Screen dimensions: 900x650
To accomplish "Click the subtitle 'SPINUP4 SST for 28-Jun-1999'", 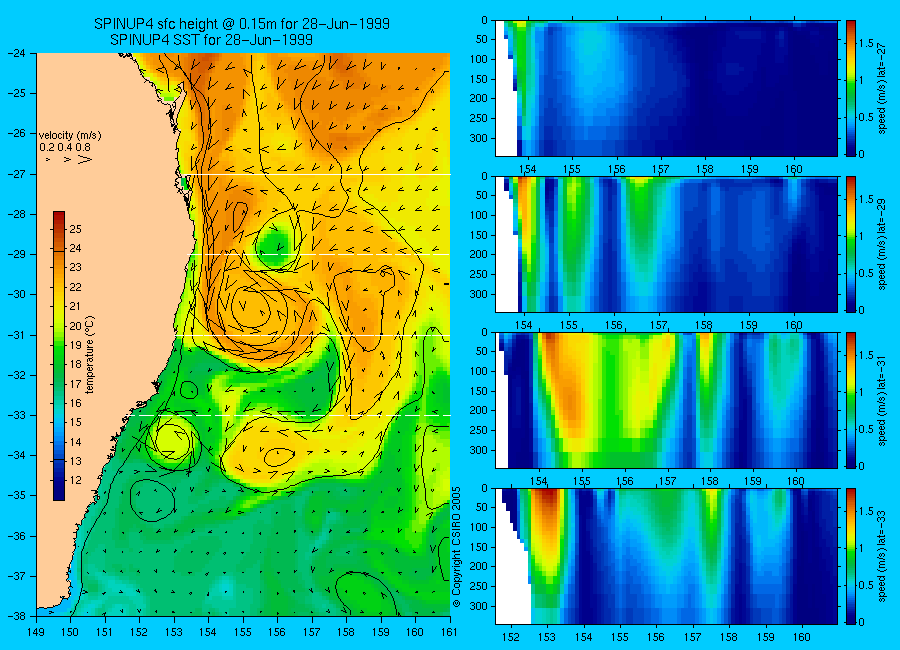I will click(211, 40).
